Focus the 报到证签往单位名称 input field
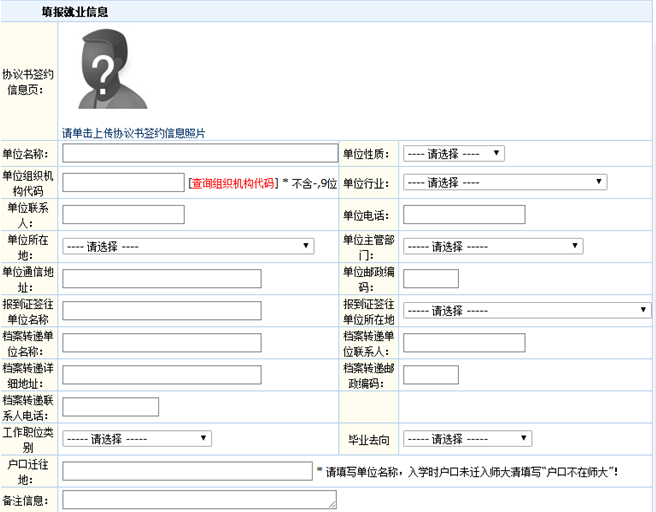 click(x=162, y=311)
